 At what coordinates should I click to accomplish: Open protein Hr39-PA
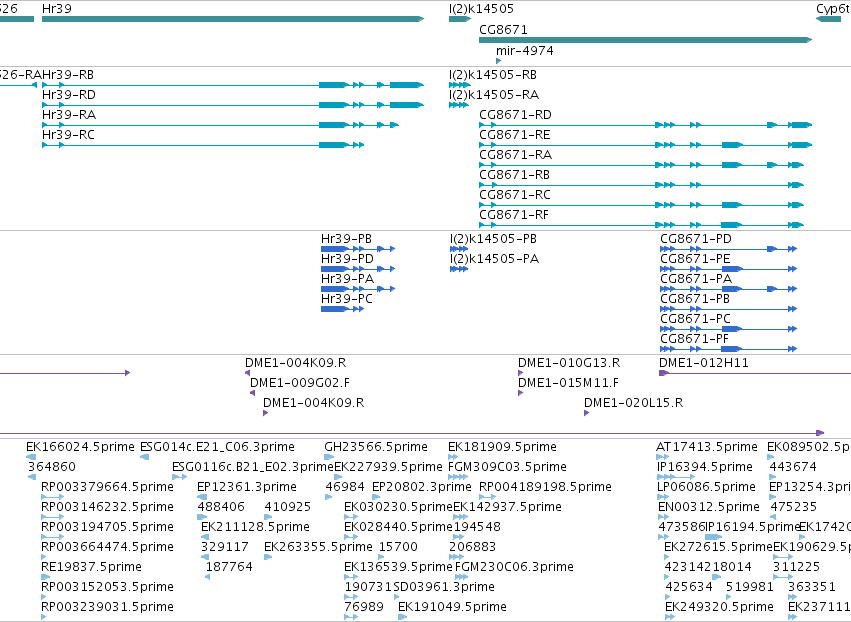click(x=347, y=280)
